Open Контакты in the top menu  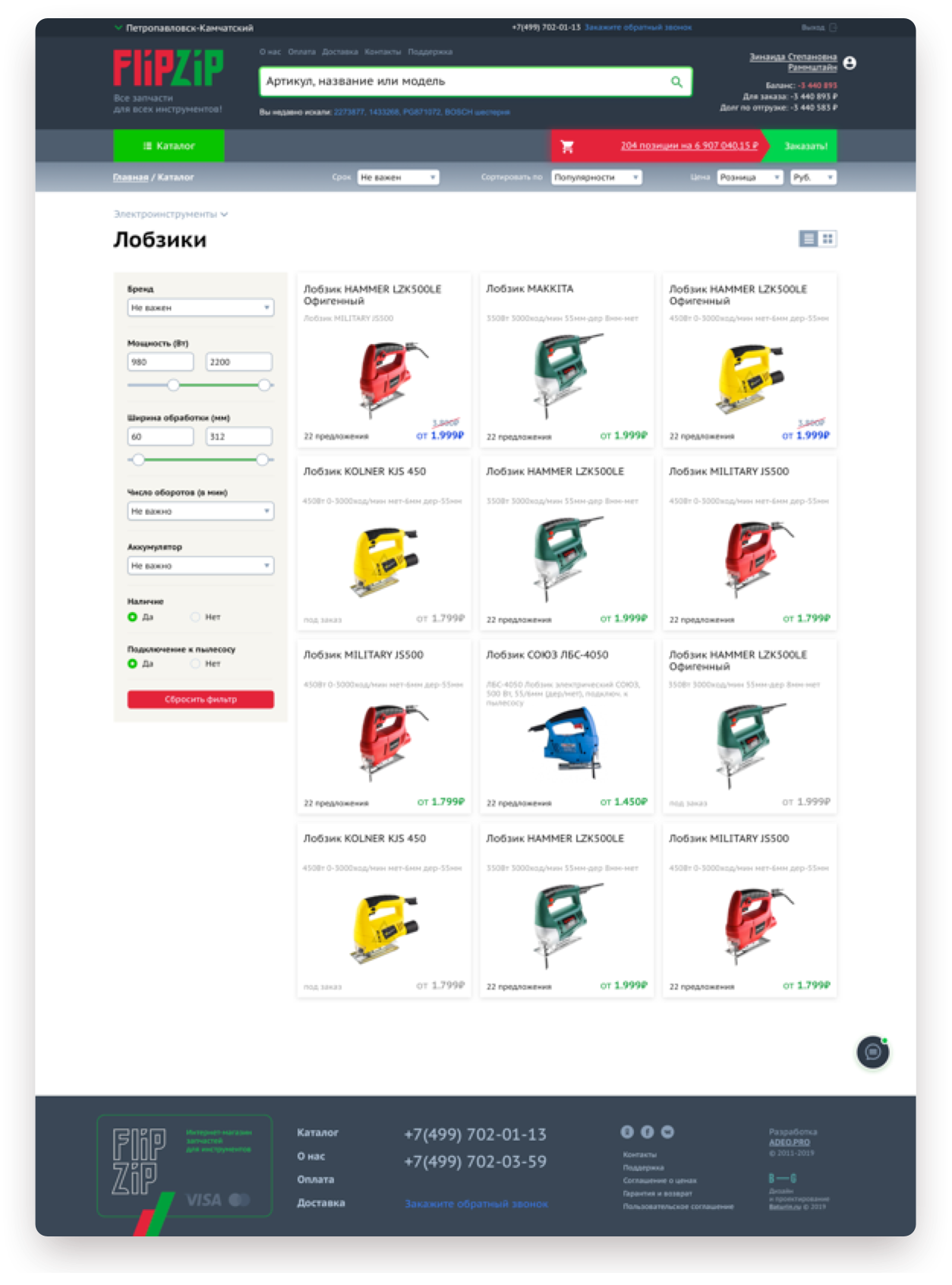pyautogui.click(x=383, y=52)
